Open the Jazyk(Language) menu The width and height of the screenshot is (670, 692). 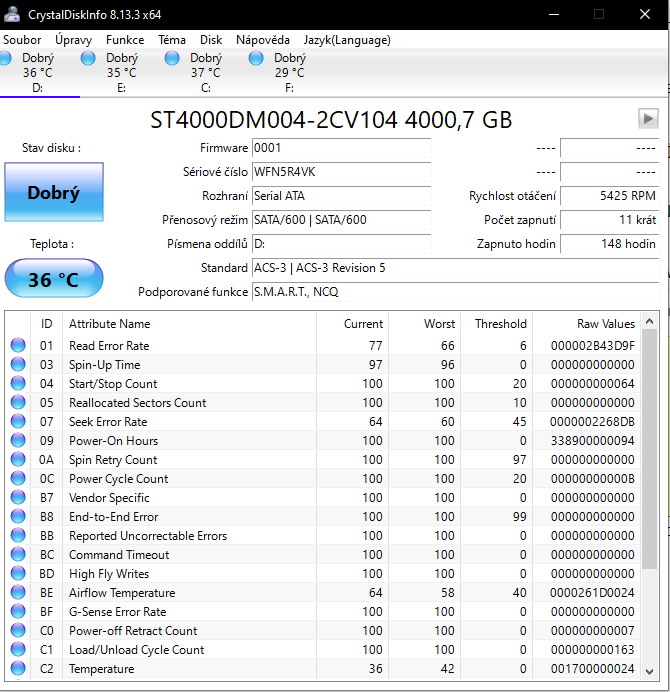[x=347, y=40]
